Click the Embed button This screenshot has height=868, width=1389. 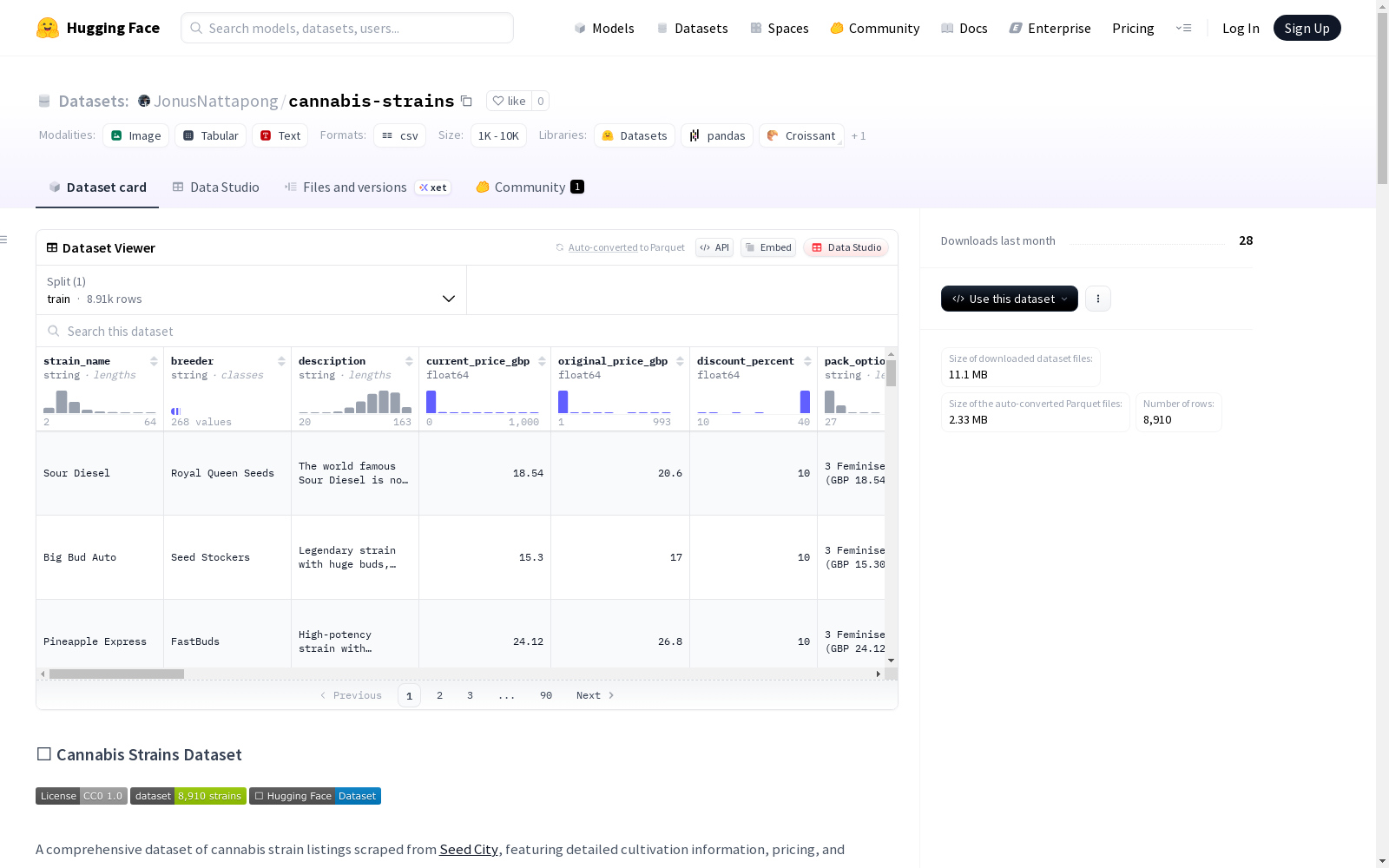point(768,247)
